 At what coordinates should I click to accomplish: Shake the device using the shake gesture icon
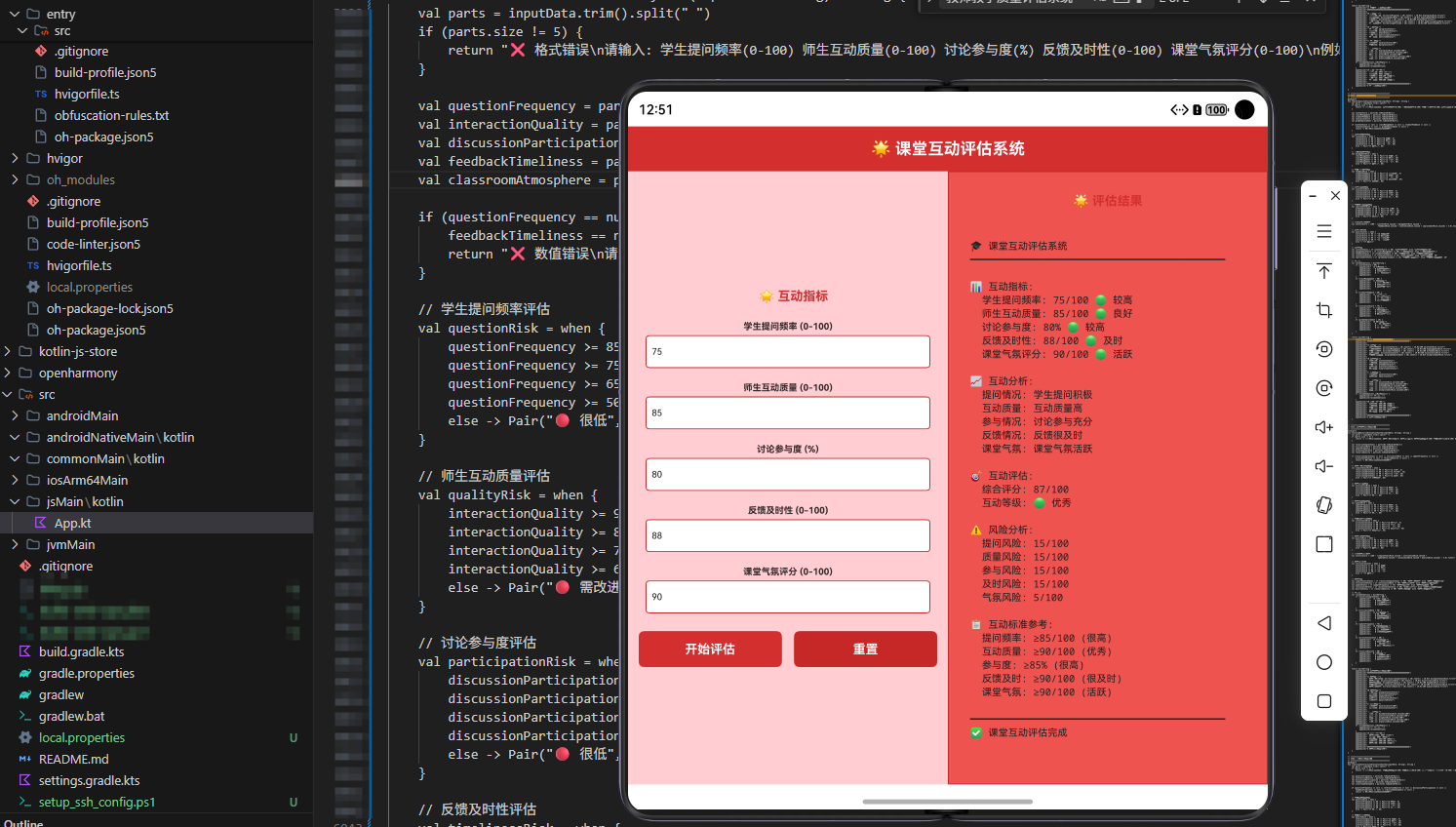point(1323,505)
